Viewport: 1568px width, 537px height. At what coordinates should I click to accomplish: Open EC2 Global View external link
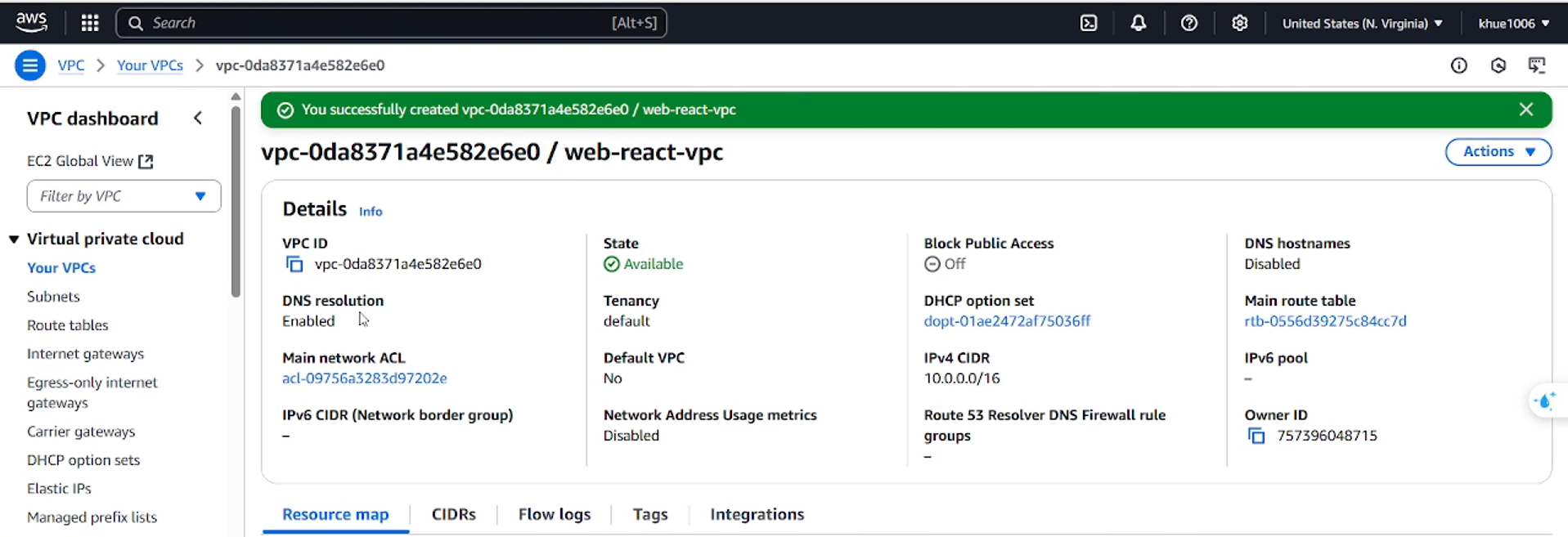pyautogui.click(x=90, y=161)
